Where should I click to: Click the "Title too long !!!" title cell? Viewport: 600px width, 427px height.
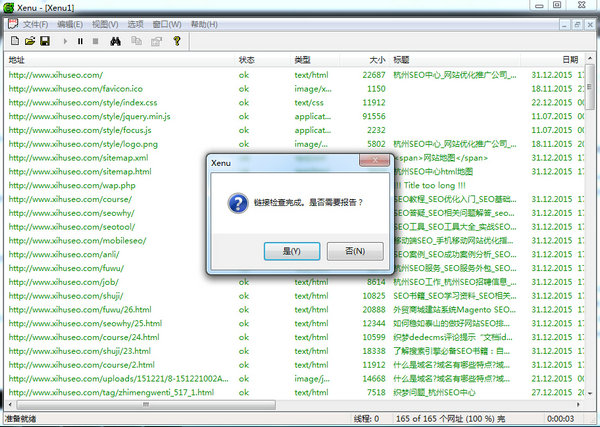point(430,185)
